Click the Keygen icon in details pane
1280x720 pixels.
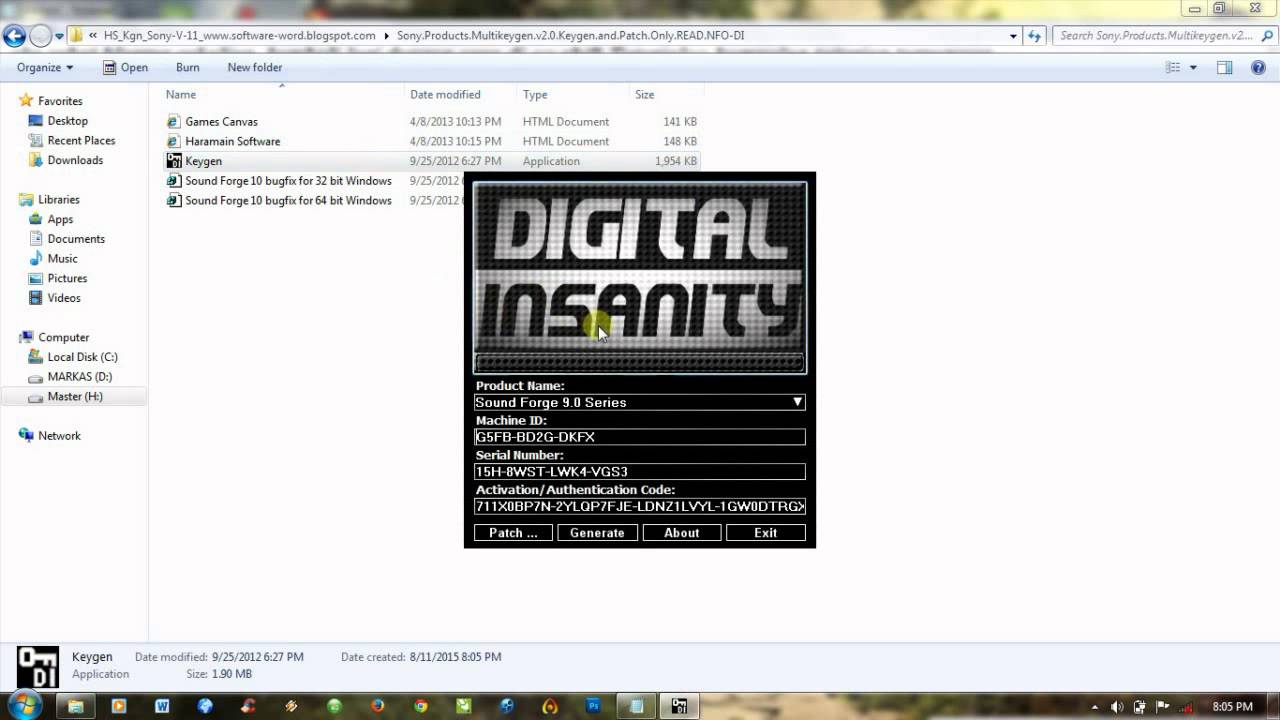pos(37,667)
